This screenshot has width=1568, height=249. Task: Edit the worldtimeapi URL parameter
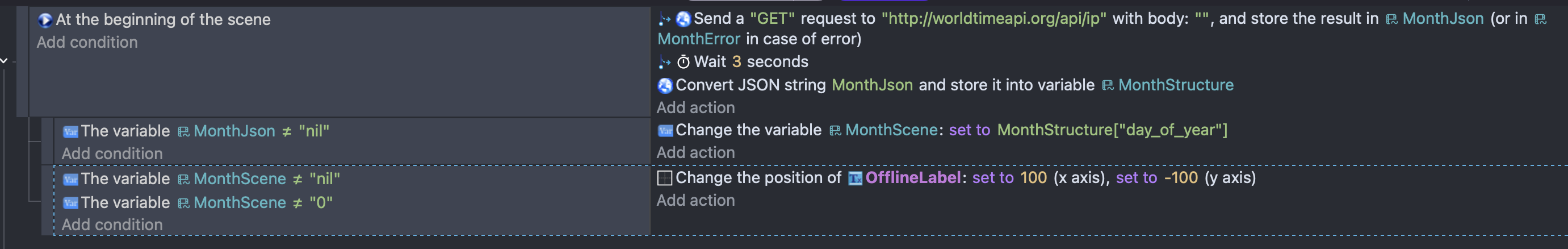tap(993, 19)
